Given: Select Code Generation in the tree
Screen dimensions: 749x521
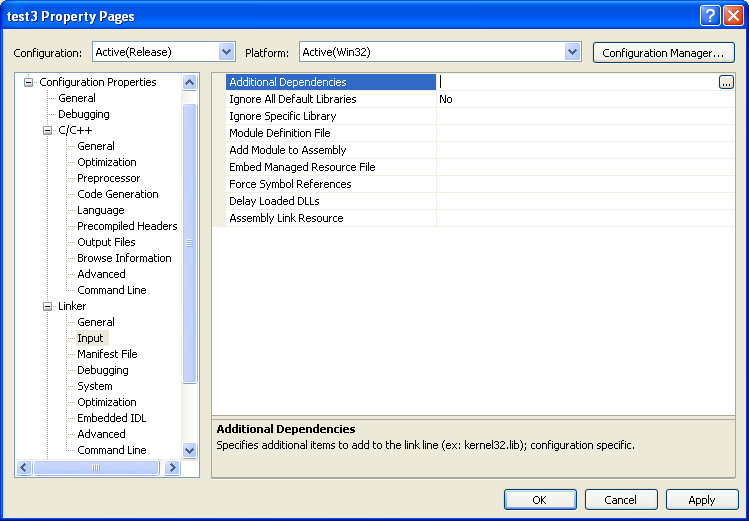Looking at the screenshot, I should (x=117, y=194).
